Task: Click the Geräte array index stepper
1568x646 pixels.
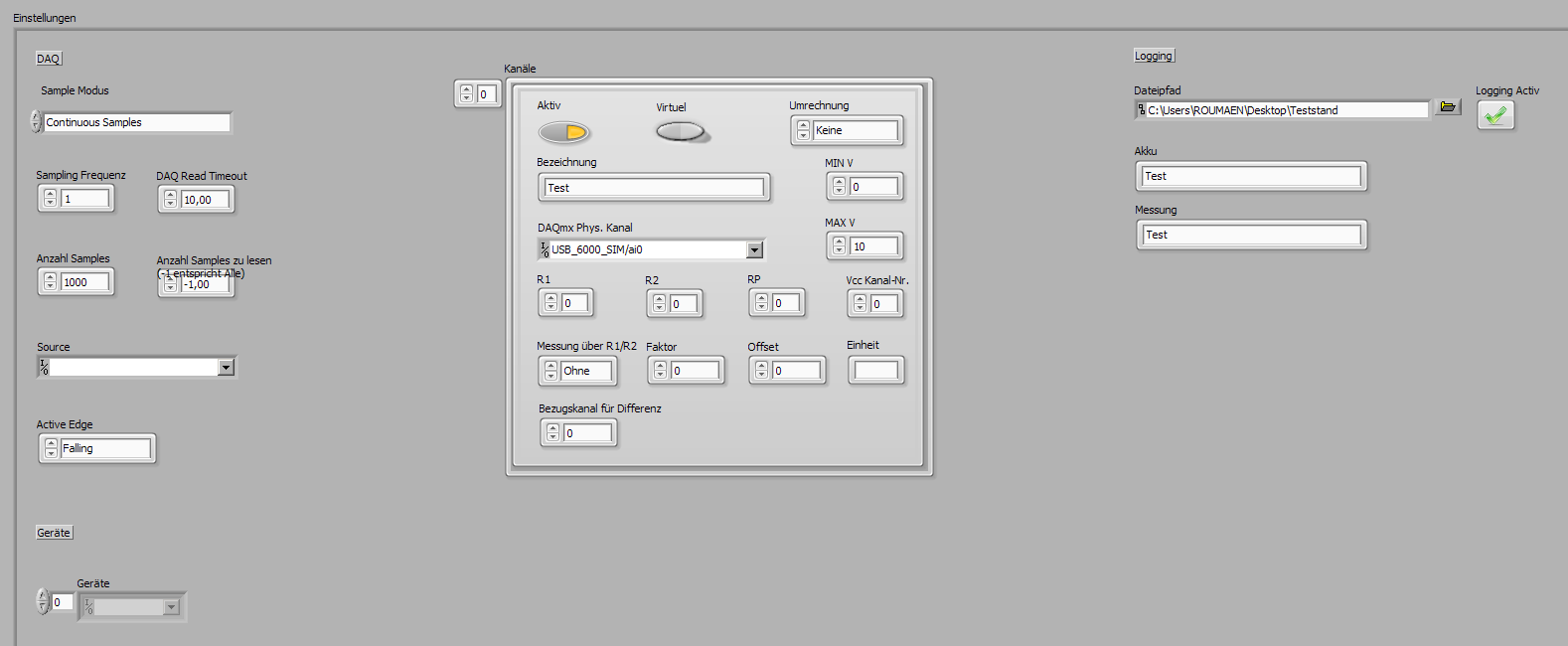Action: coord(43,601)
